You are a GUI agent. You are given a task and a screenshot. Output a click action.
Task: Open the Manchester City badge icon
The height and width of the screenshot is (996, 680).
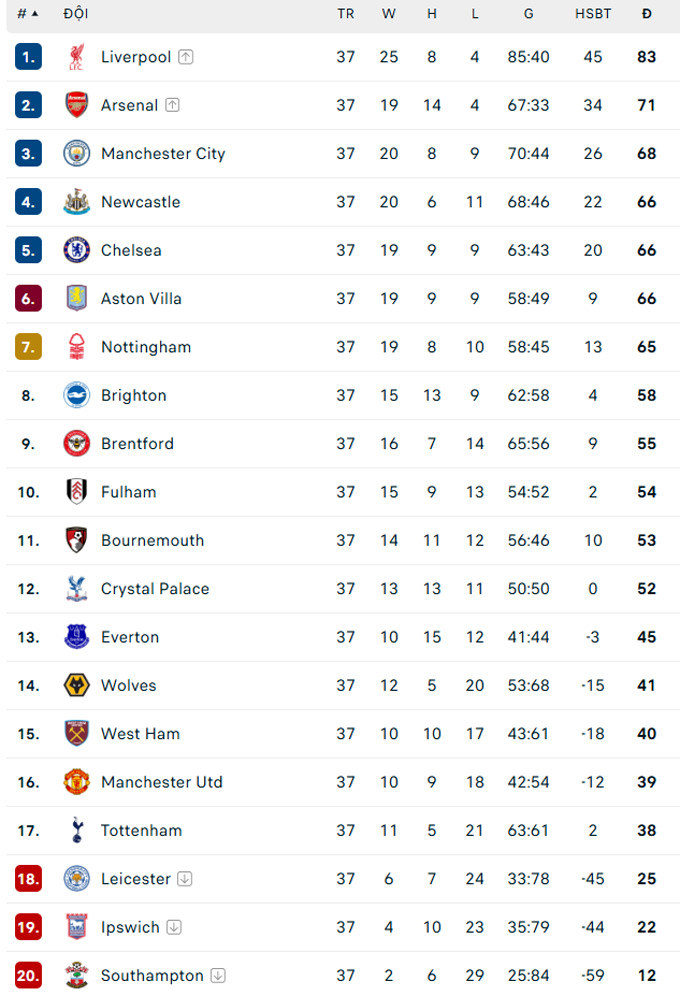pyautogui.click(x=76, y=154)
